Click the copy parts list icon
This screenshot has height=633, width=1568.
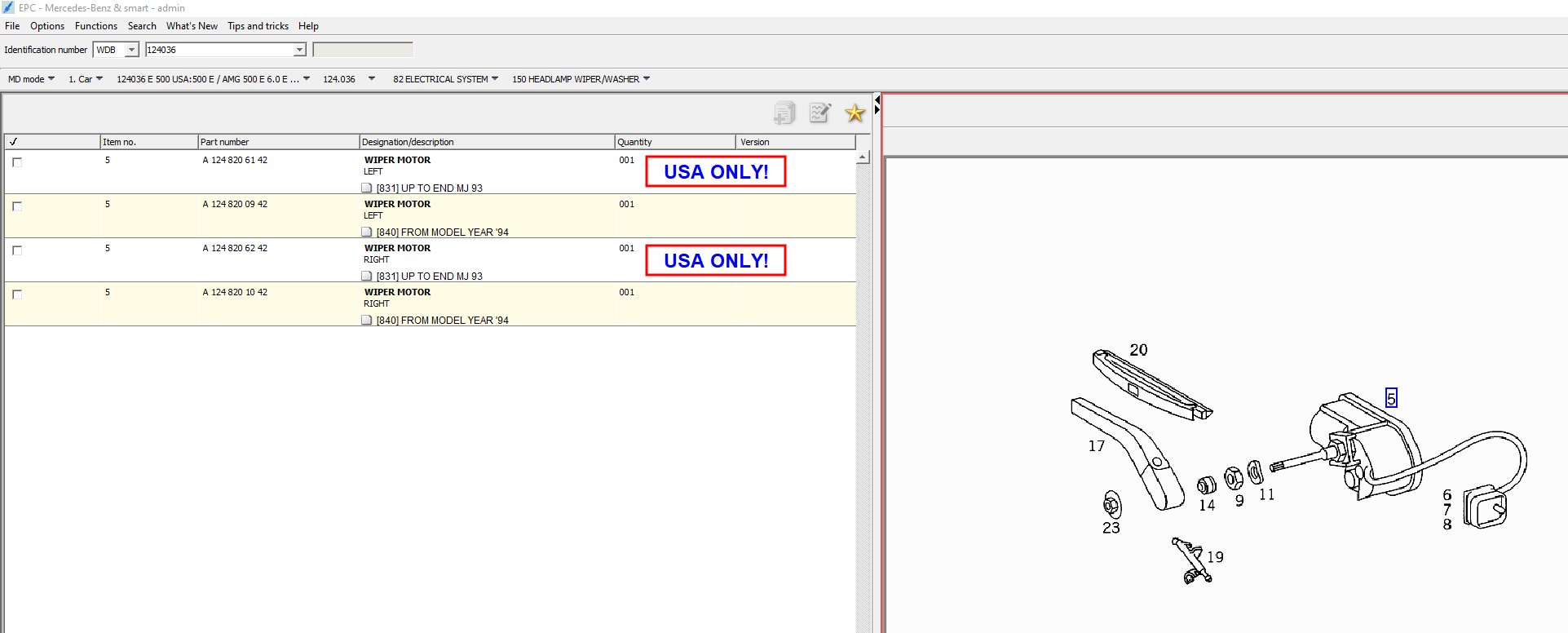(784, 113)
